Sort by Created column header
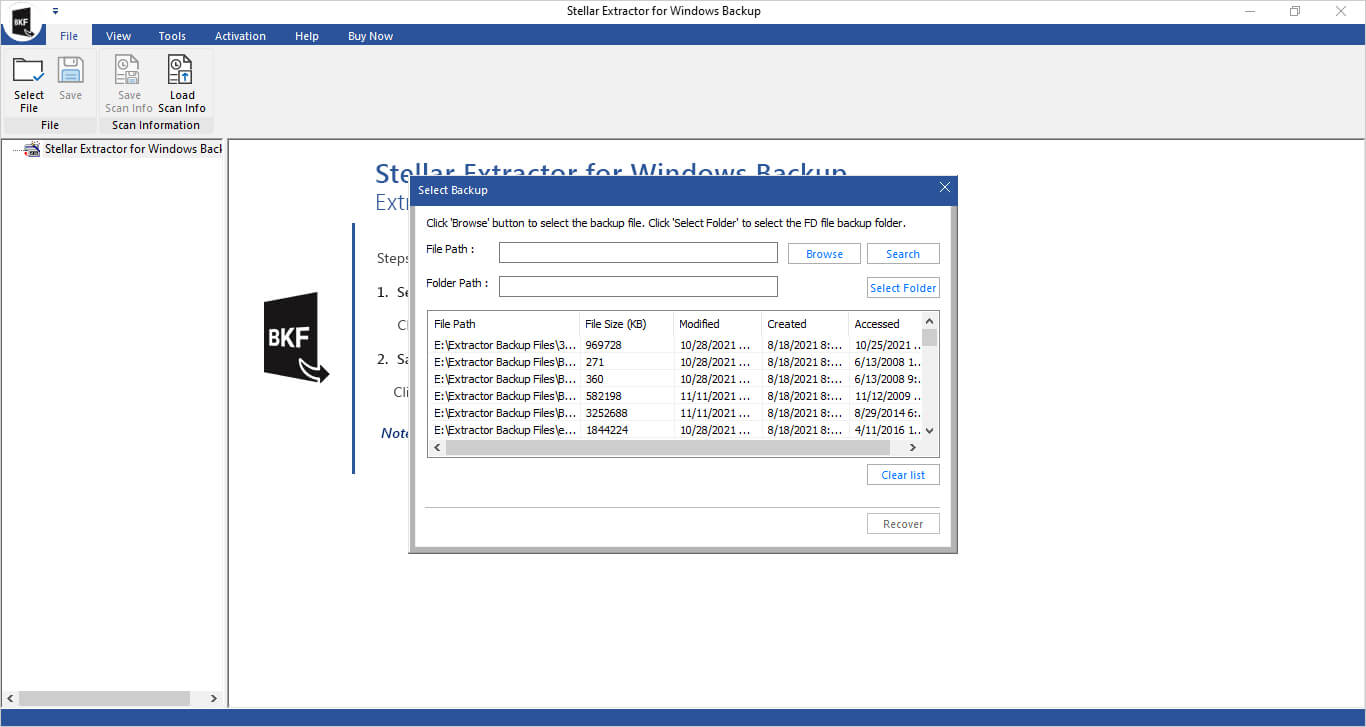The image size is (1366, 727). click(804, 324)
